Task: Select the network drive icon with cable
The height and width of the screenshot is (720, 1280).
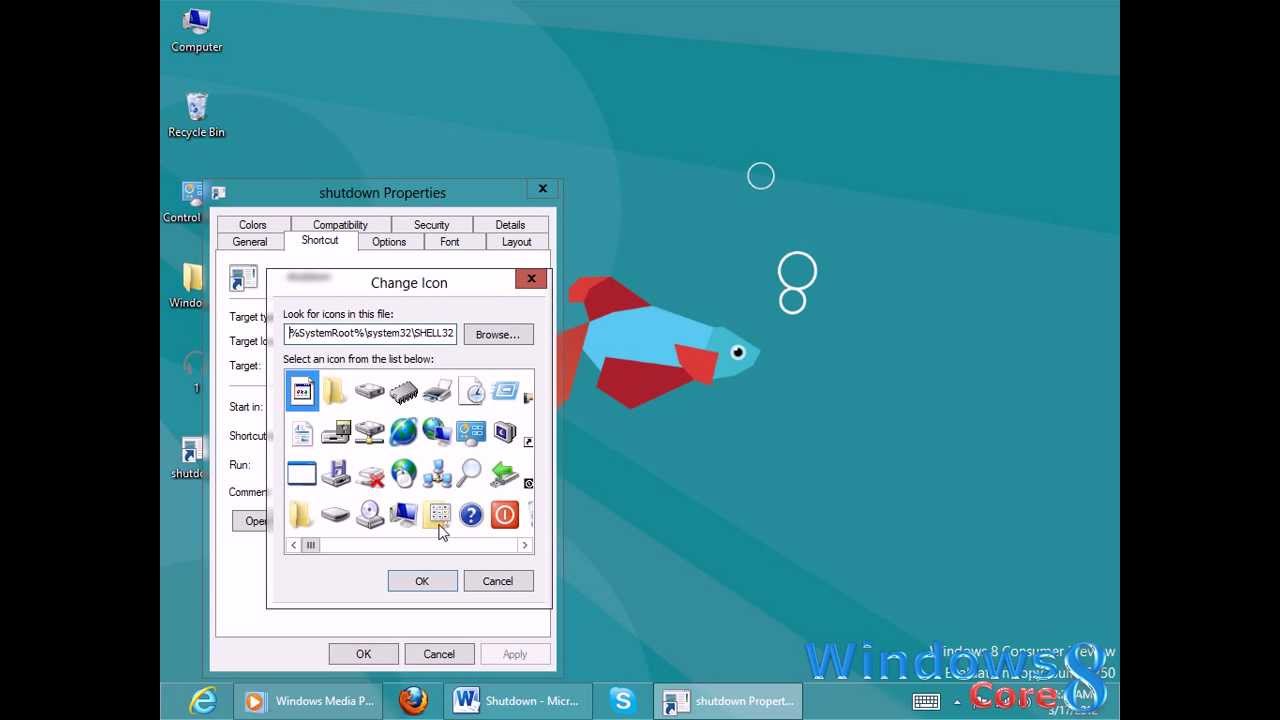Action: click(x=369, y=432)
